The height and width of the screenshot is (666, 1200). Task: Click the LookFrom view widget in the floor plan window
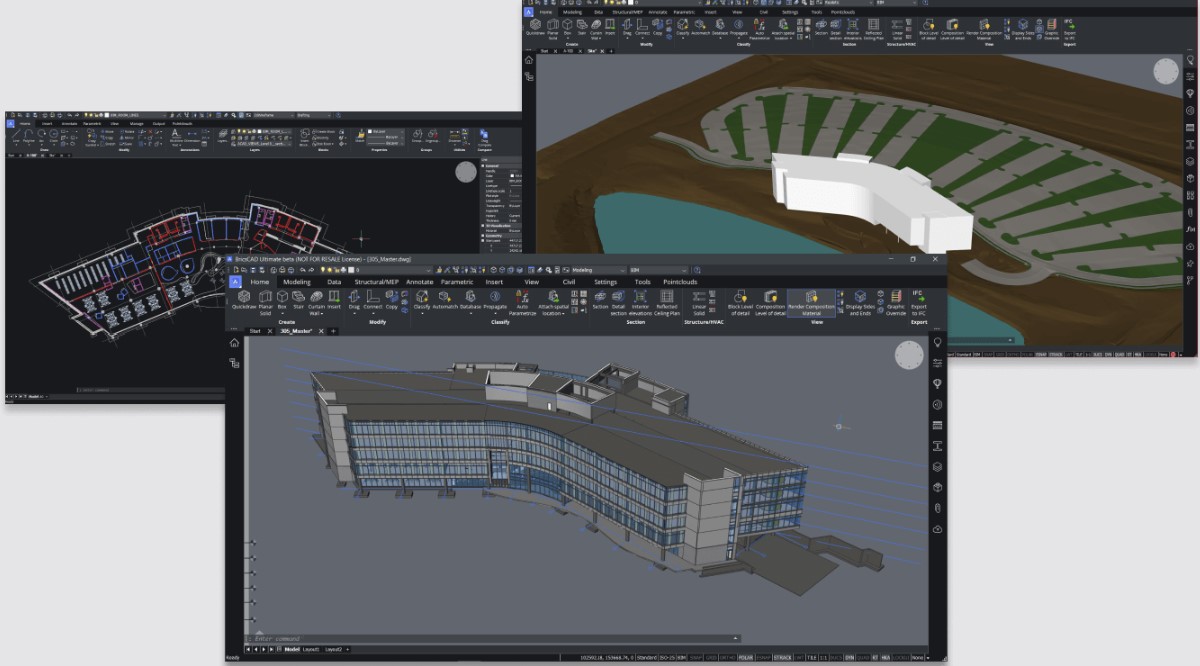[x=466, y=172]
